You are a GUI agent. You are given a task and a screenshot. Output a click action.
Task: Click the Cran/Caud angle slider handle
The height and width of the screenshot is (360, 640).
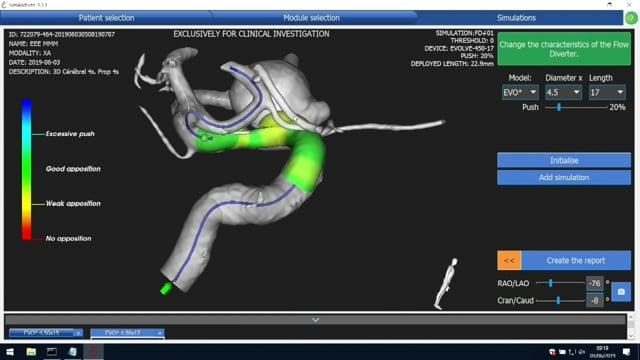558,300
